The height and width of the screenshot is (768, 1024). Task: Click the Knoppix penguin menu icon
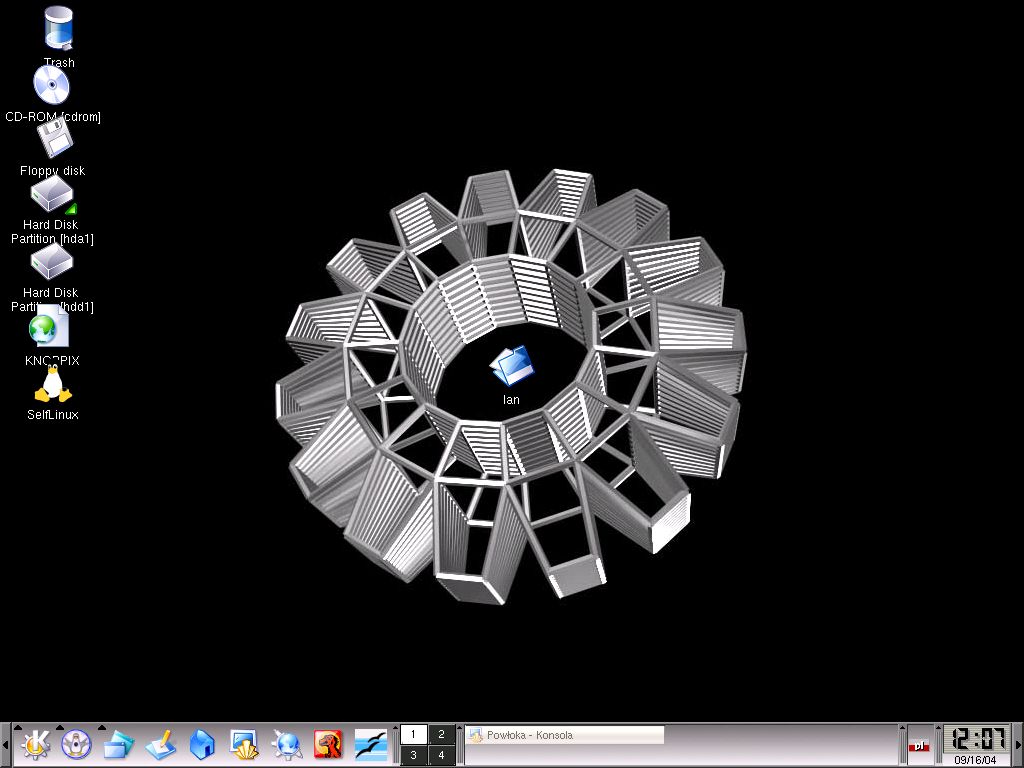[x=77, y=744]
